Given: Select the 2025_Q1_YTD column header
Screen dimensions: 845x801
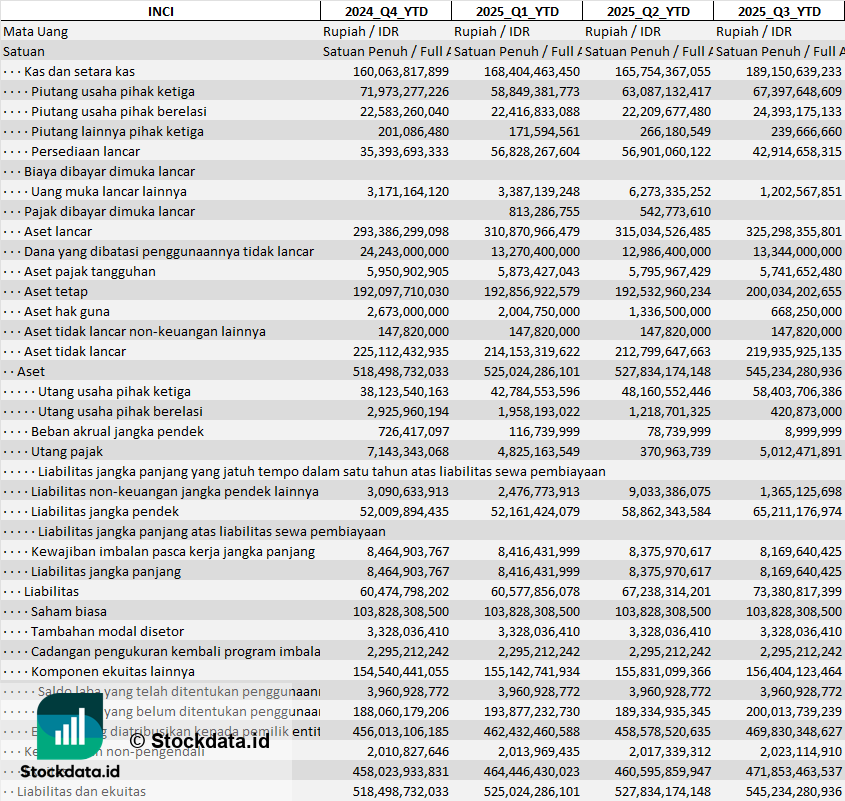Looking at the screenshot, I should coord(516,11).
